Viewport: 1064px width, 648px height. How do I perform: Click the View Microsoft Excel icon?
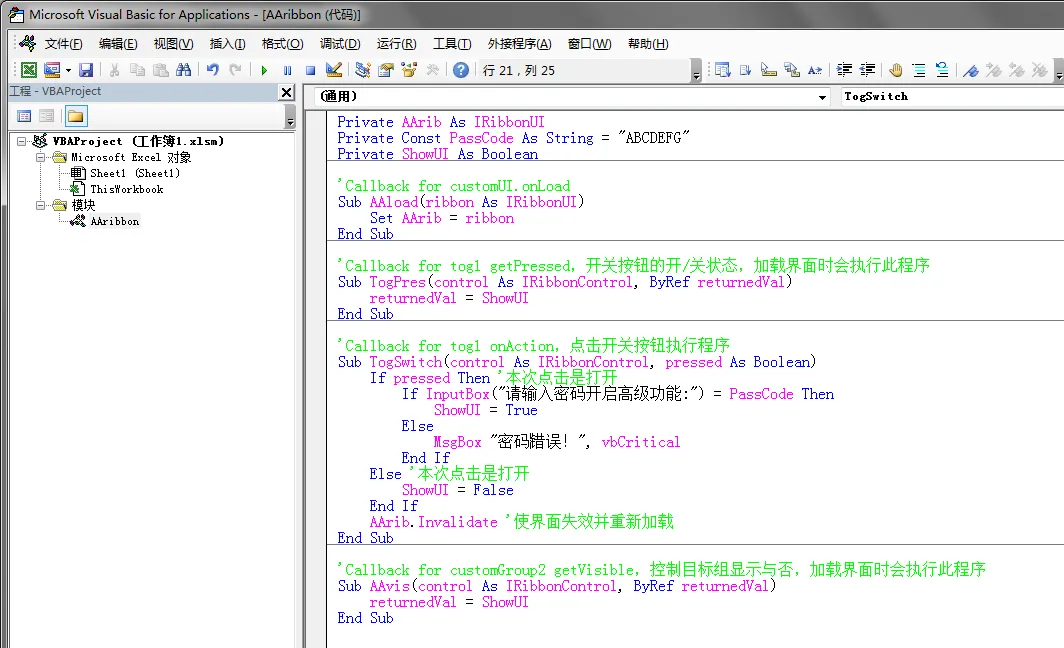(x=28, y=70)
